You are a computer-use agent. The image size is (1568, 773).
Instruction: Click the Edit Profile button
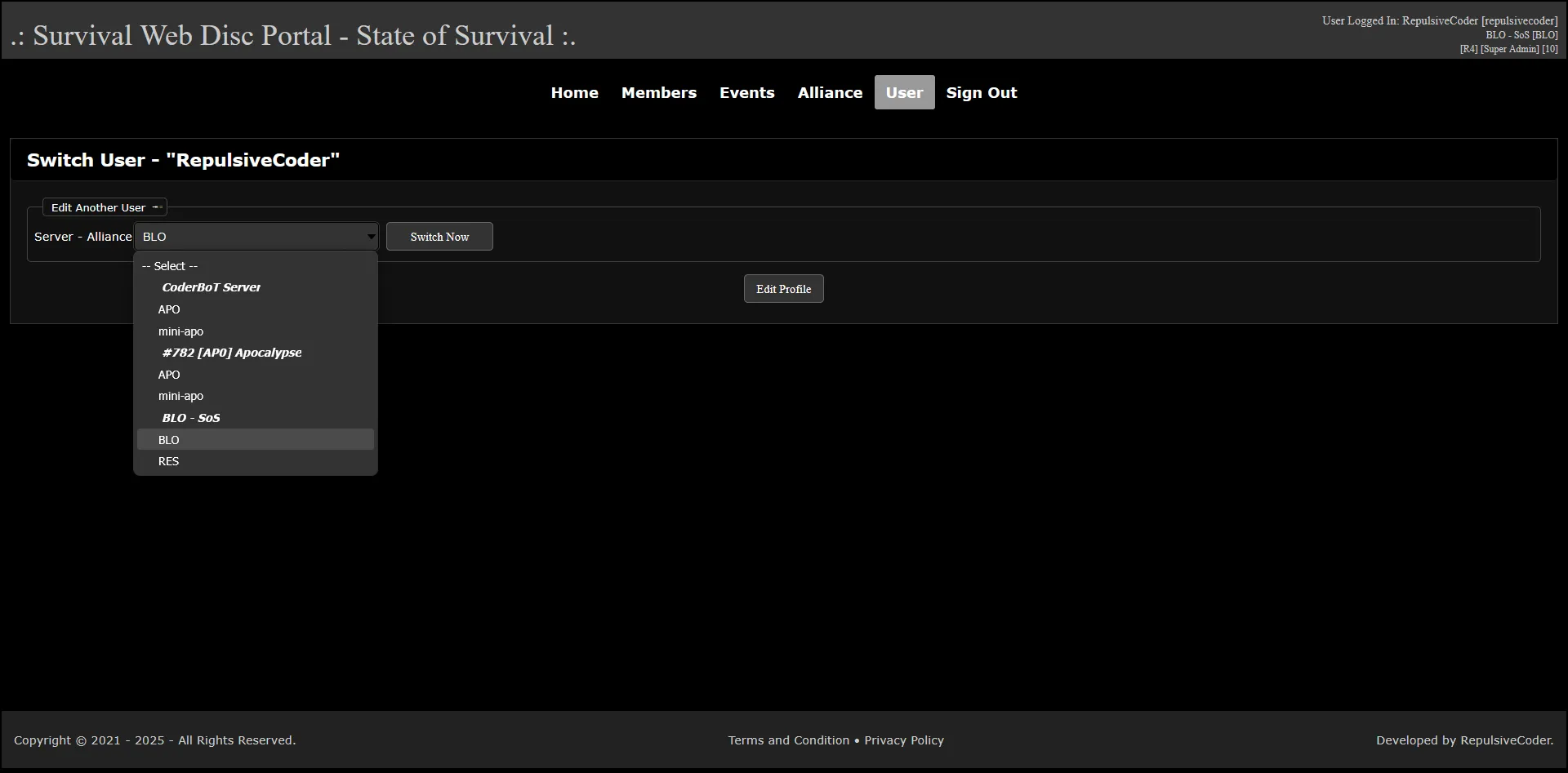tap(783, 289)
